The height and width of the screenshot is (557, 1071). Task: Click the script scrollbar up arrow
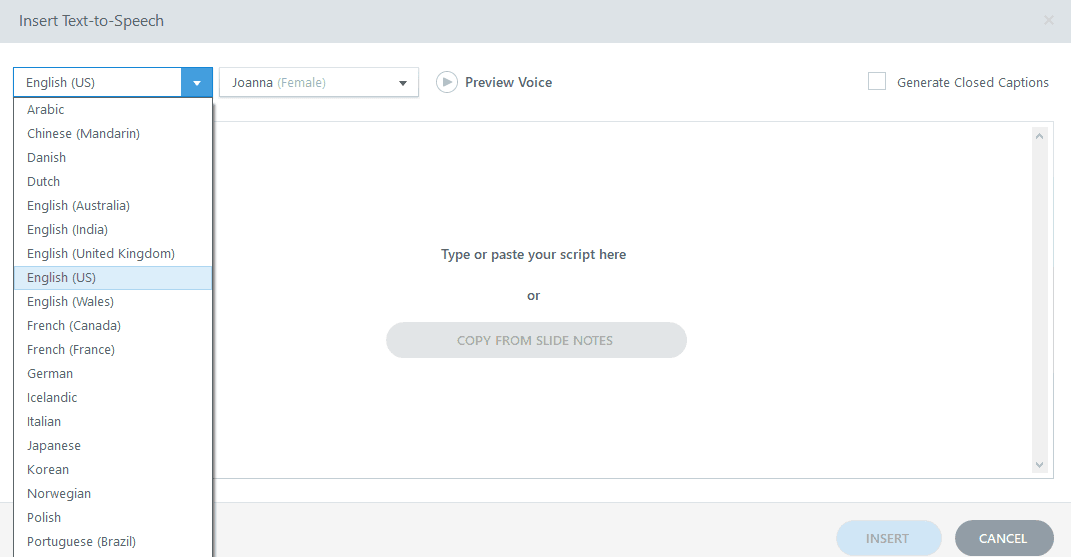(1039, 136)
